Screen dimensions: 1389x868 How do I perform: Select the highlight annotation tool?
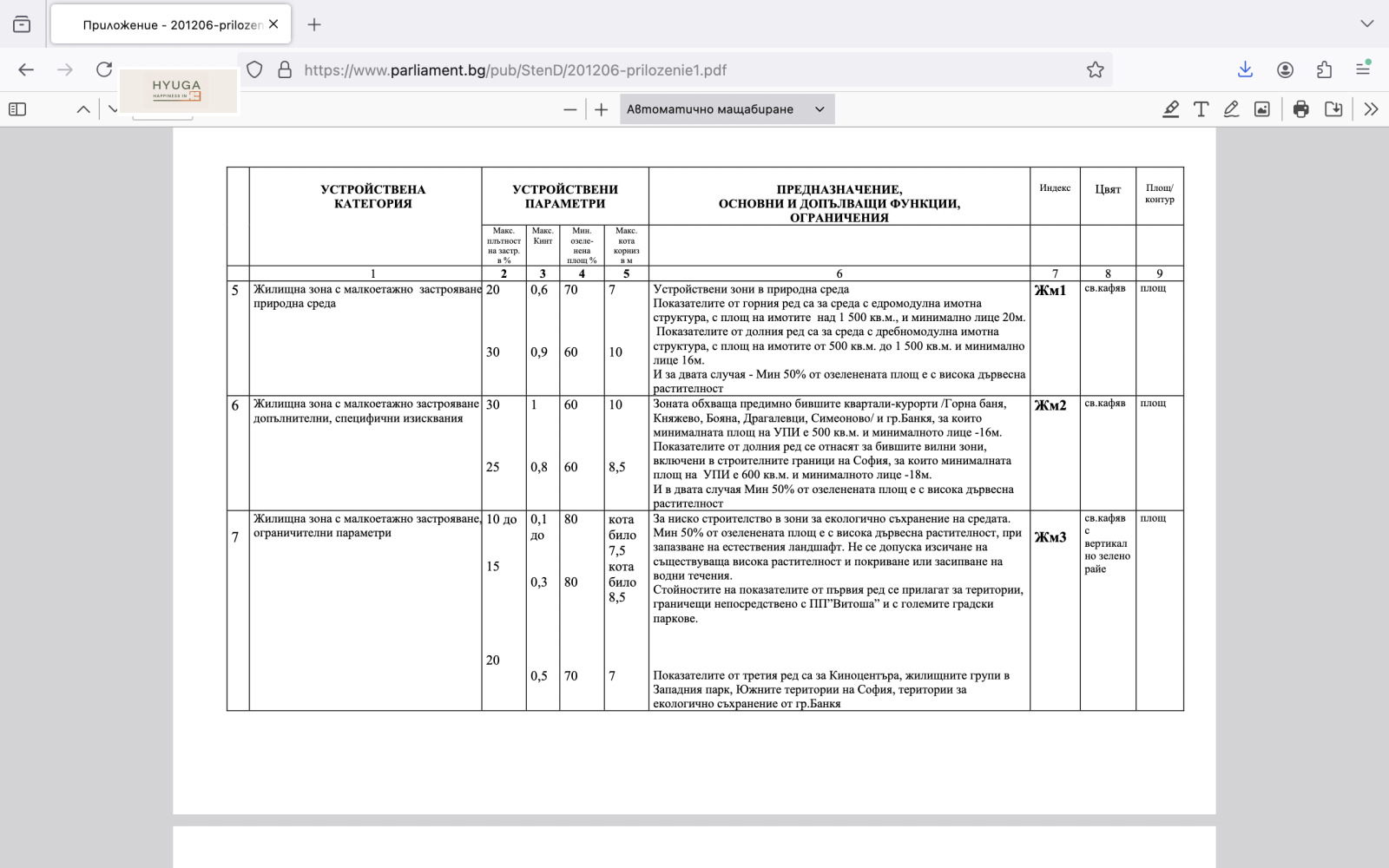1170,109
